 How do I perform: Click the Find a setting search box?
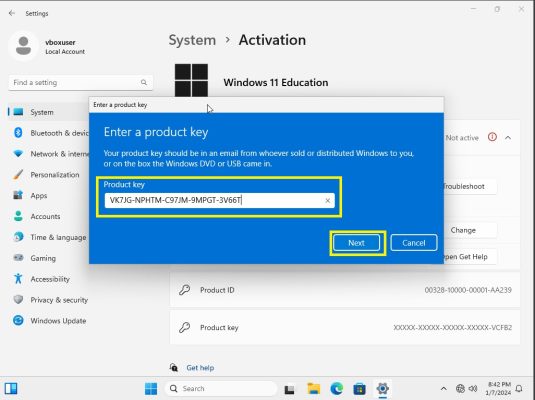pos(81,83)
